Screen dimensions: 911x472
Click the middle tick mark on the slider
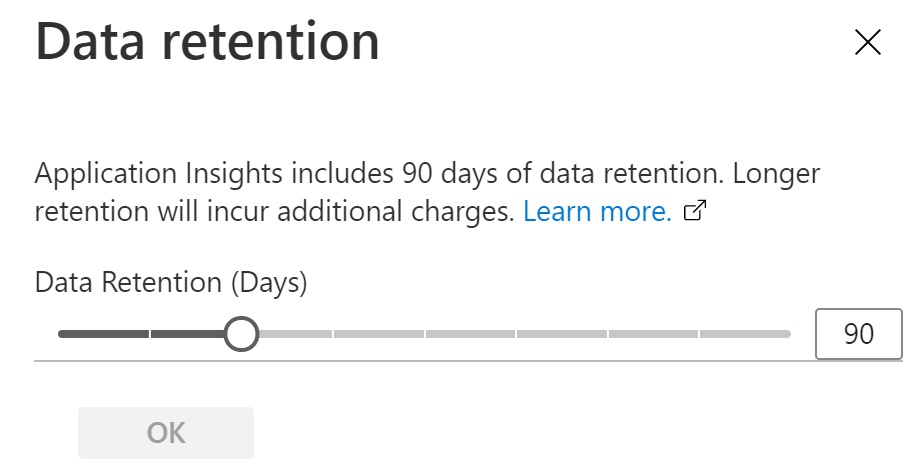[425, 334]
